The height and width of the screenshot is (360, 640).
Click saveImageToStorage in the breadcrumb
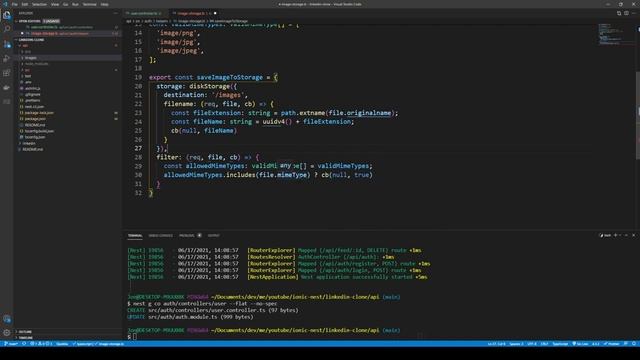coord(230,21)
